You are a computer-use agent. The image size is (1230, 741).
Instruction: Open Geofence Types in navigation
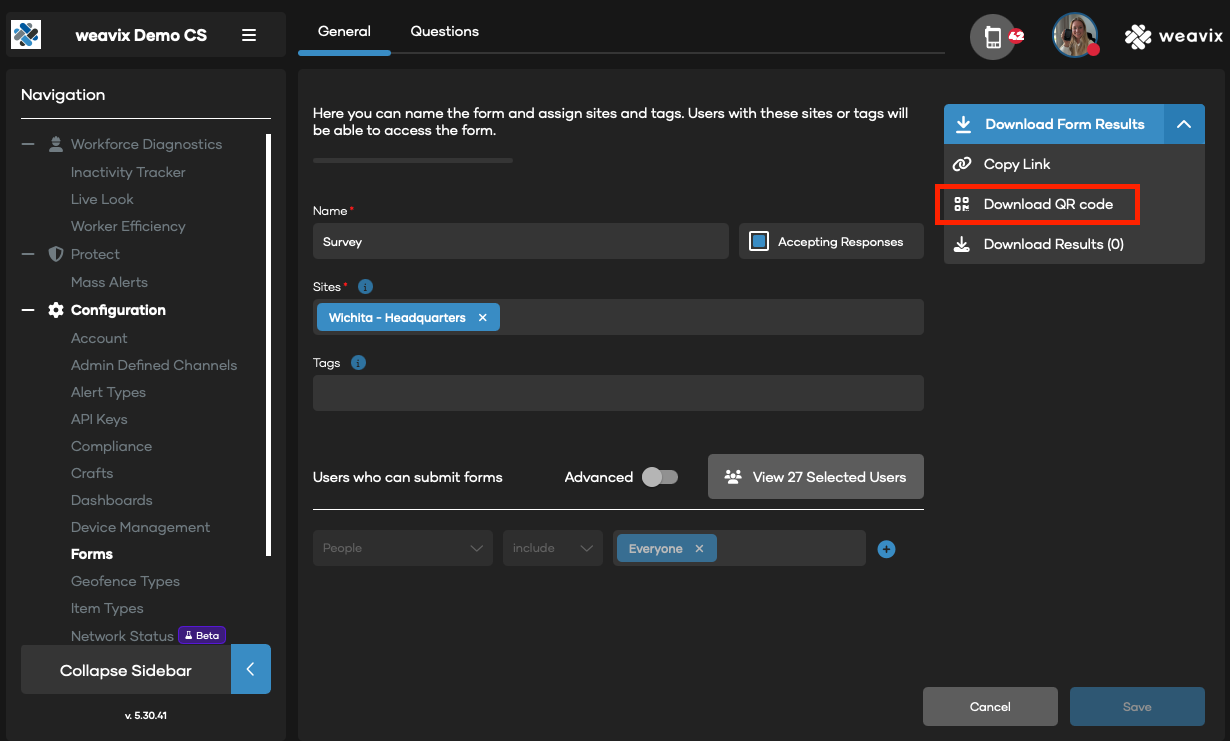[125, 581]
